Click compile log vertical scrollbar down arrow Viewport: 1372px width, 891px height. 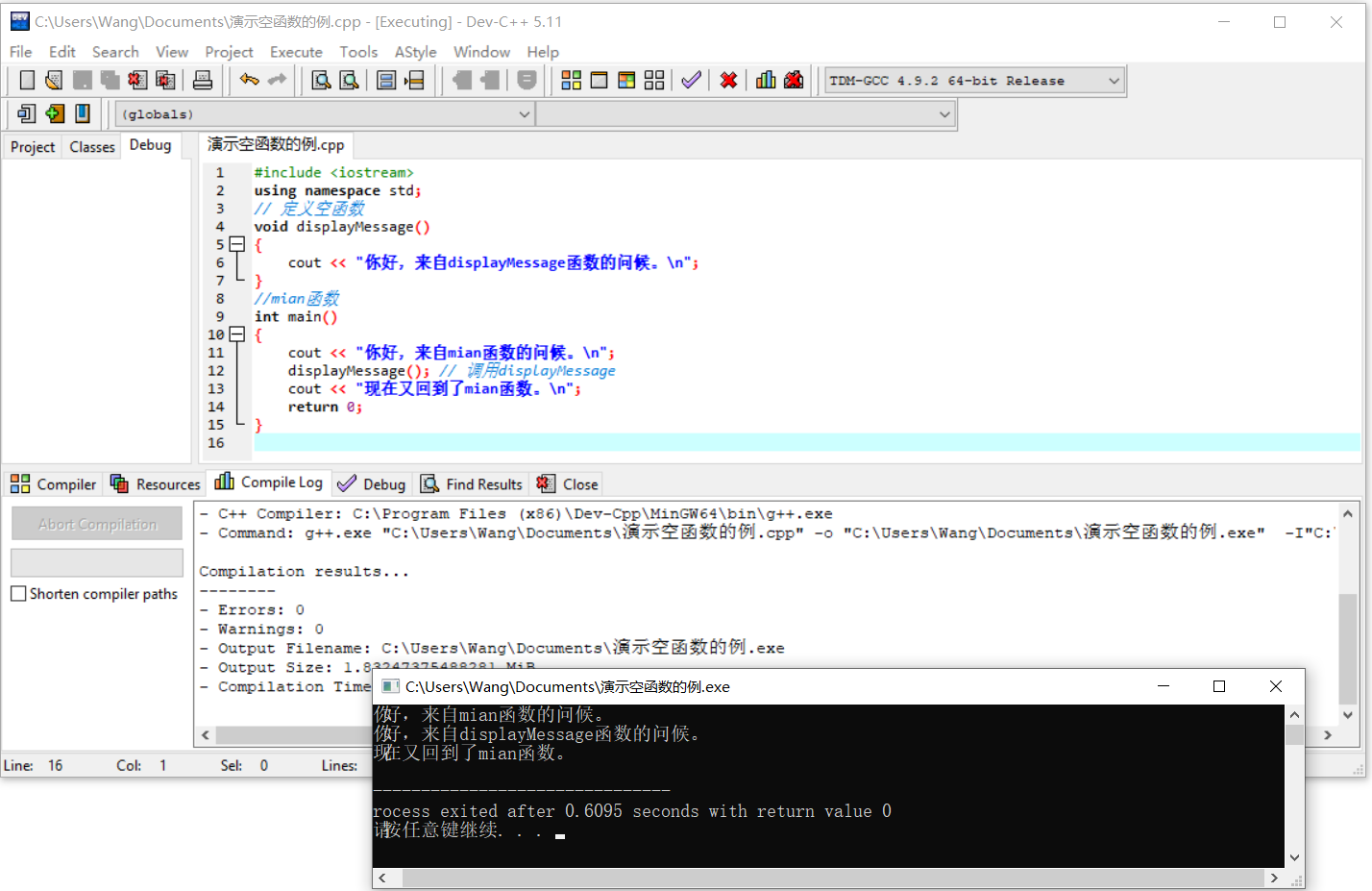[x=1347, y=715]
